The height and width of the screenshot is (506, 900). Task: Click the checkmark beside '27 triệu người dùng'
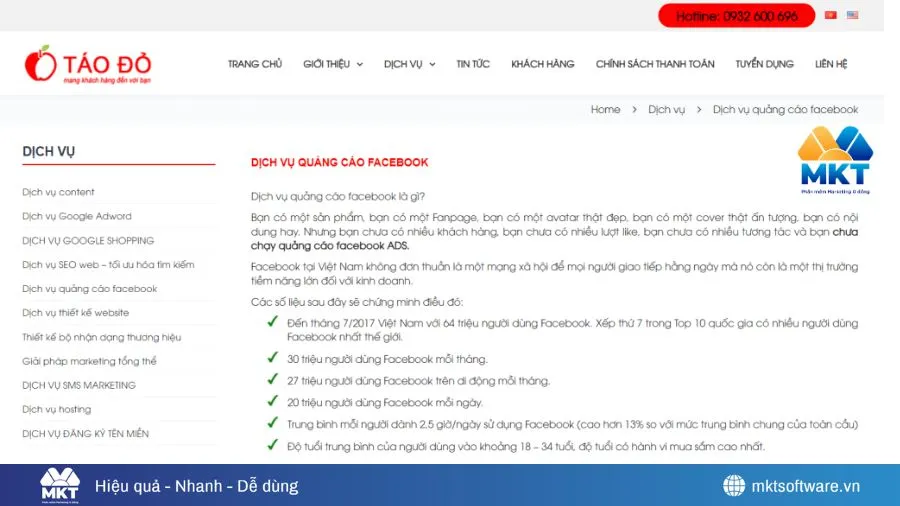(273, 379)
